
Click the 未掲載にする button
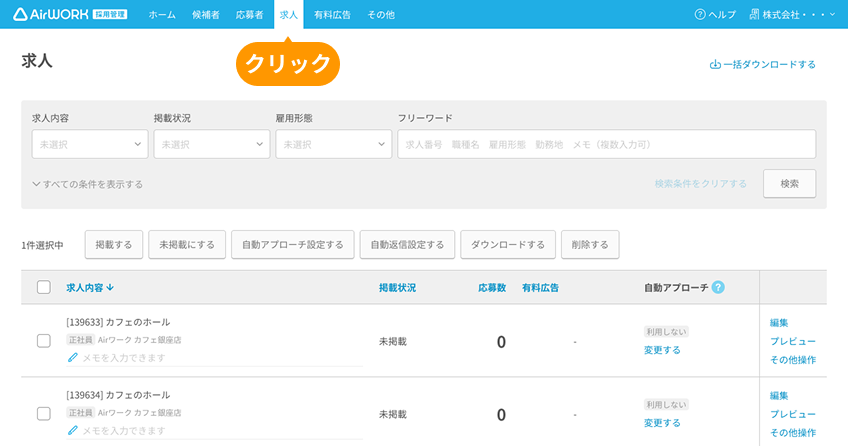pos(187,244)
